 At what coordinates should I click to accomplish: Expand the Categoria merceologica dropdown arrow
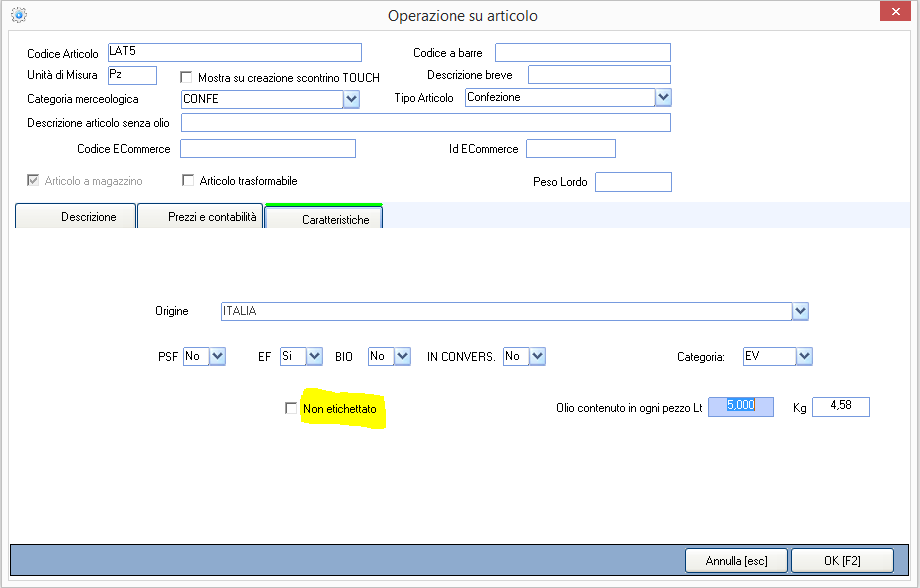pos(351,99)
